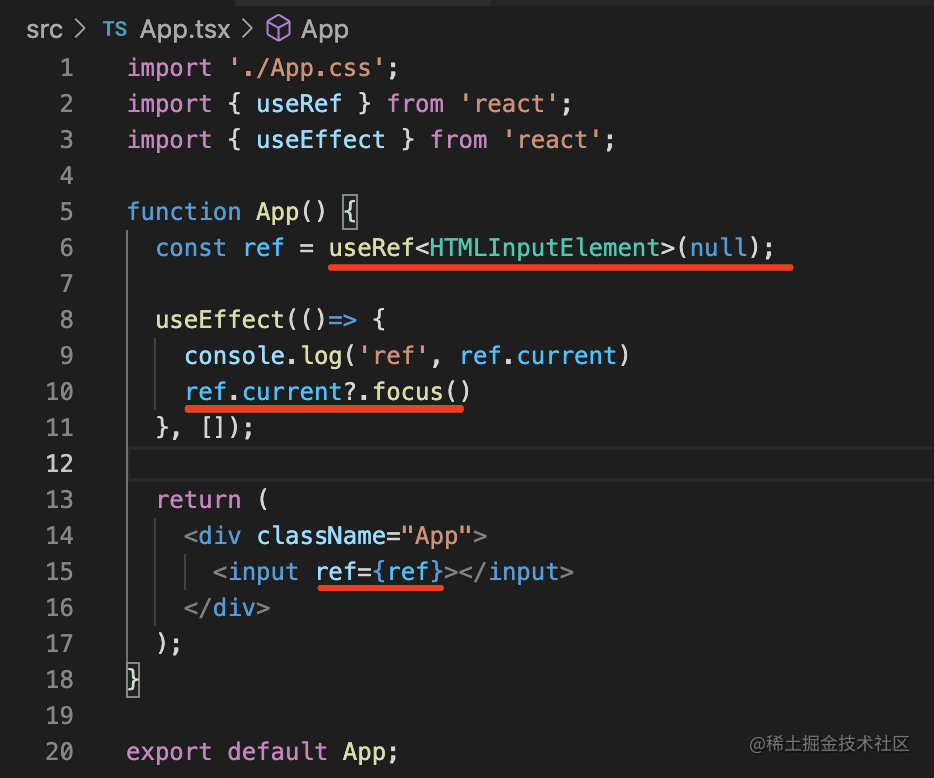
Task: Click highlighted opening brace on line 5
Action: [350, 212]
